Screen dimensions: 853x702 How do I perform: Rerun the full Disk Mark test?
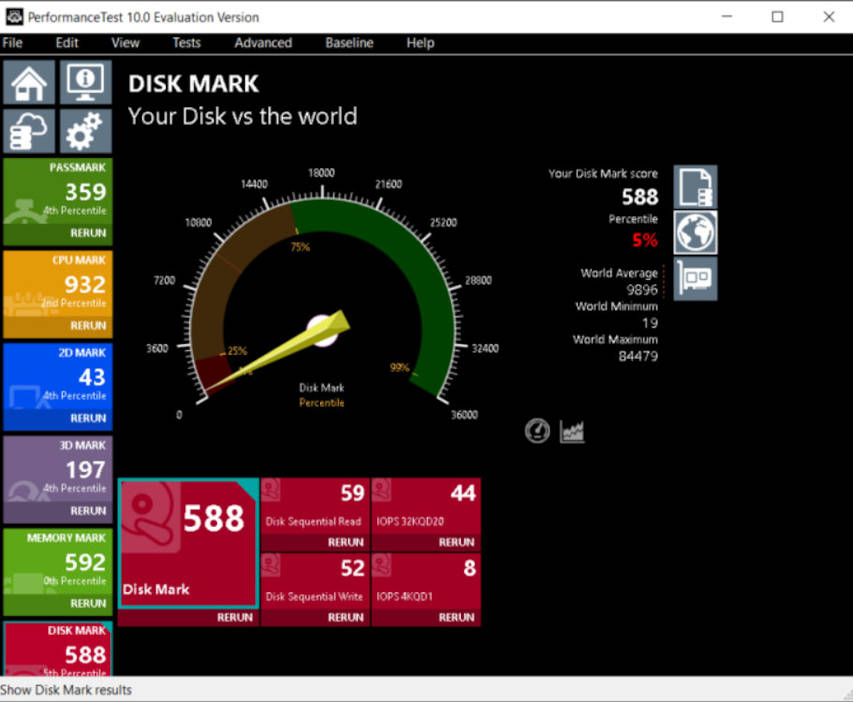[x=235, y=617]
